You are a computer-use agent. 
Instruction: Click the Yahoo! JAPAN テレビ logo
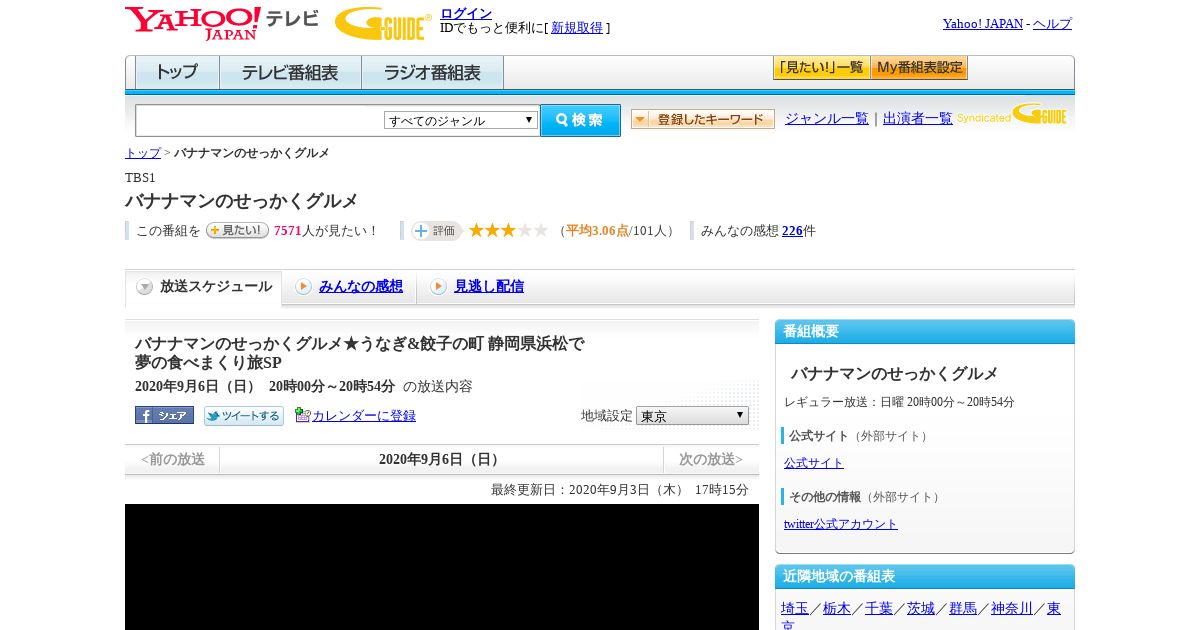pyautogui.click(x=222, y=23)
